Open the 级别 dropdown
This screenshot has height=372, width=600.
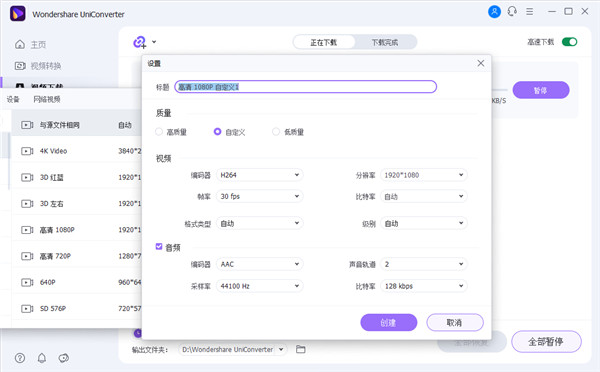pyautogui.click(x=424, y=223)
